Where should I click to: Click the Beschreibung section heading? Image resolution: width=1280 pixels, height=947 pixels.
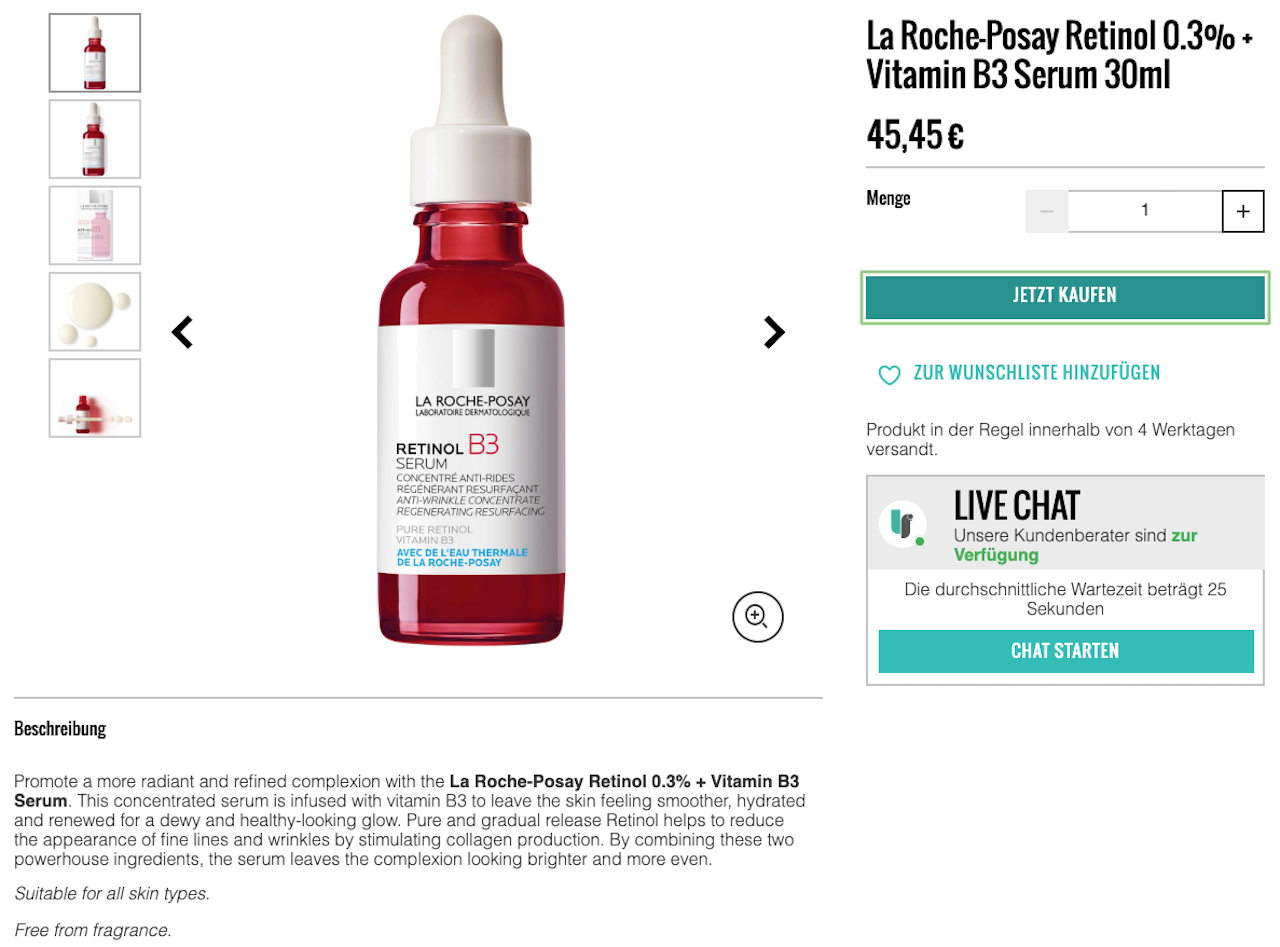(60, 729)
